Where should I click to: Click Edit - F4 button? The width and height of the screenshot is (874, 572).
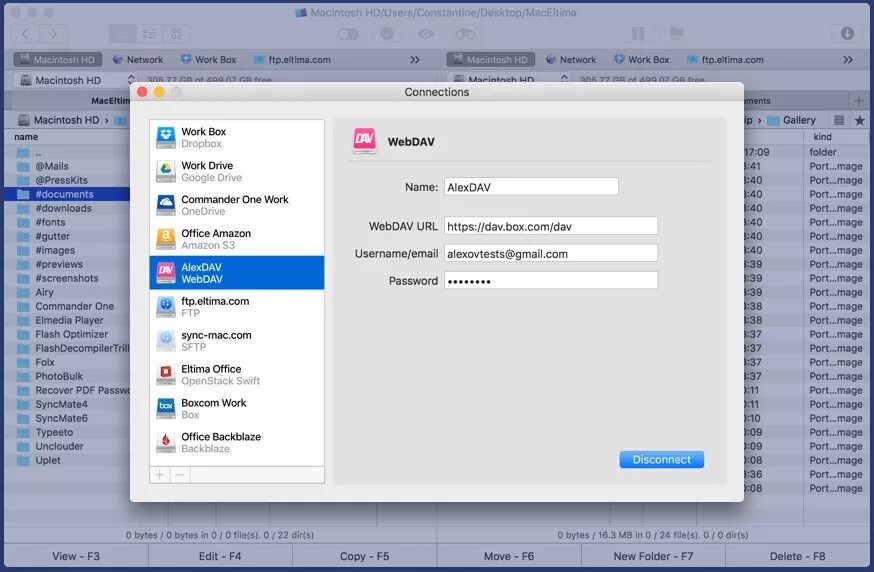[x=220, y=556]
